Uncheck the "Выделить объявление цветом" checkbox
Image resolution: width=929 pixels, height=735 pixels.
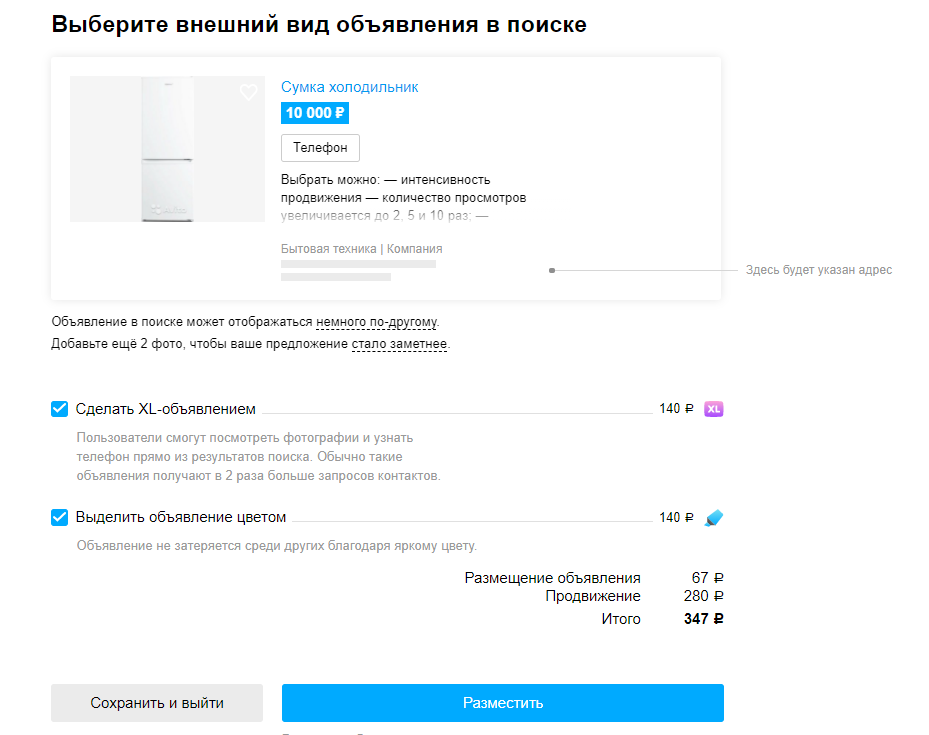pyautogui.click(x=60, y=518)
